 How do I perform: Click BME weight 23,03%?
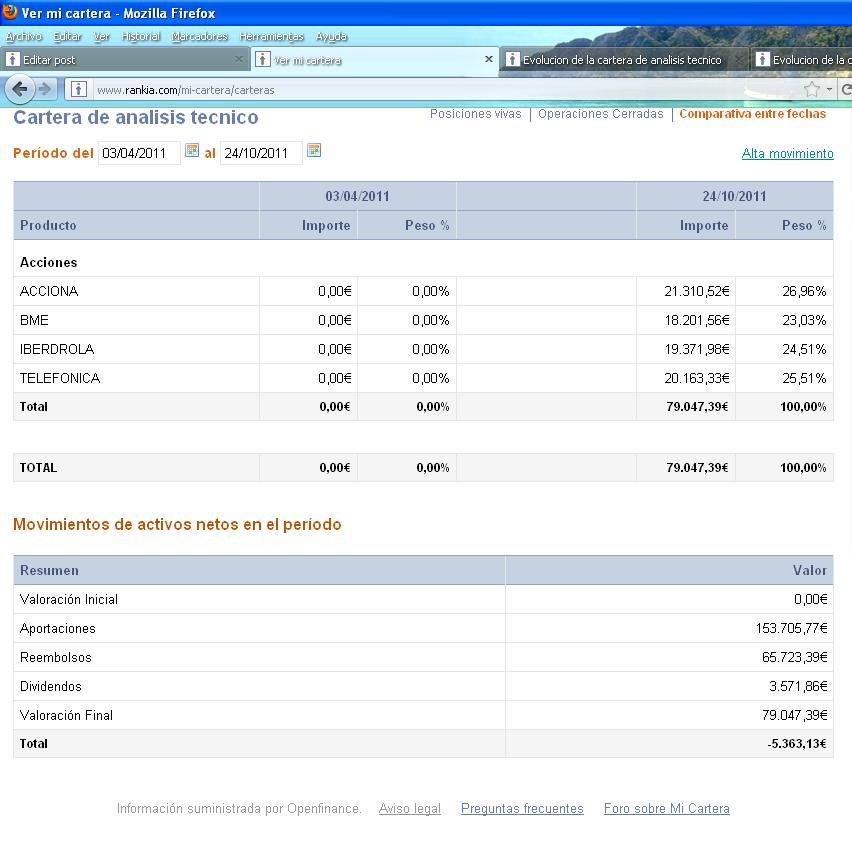[804, 320]
